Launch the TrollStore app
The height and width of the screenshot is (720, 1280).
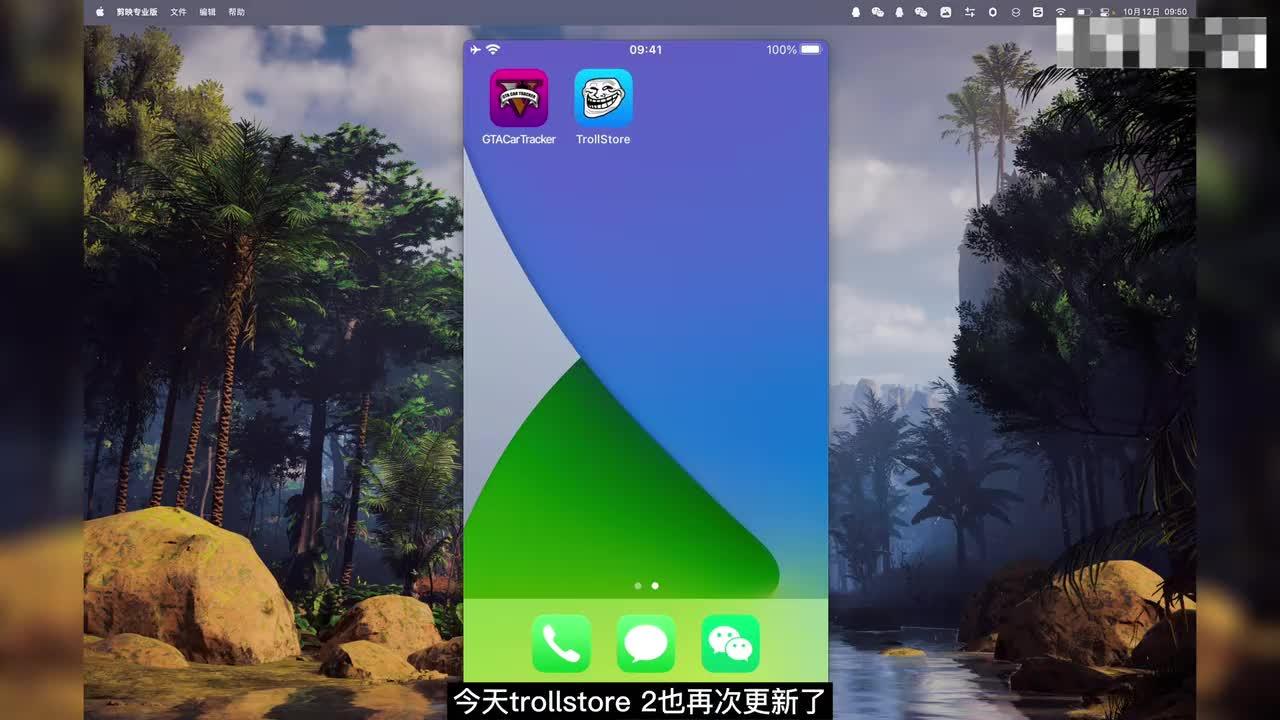point(603,98)
